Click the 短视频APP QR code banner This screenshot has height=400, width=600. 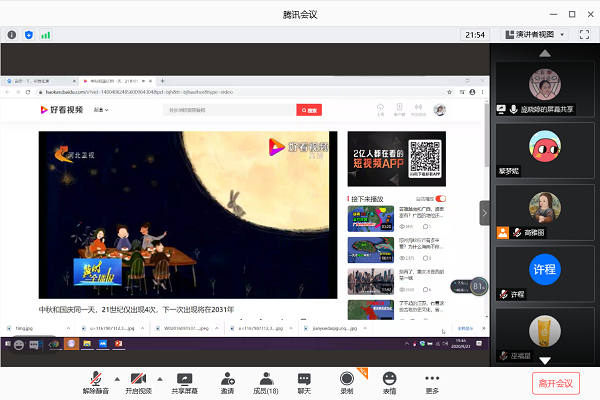coord(397,159)
